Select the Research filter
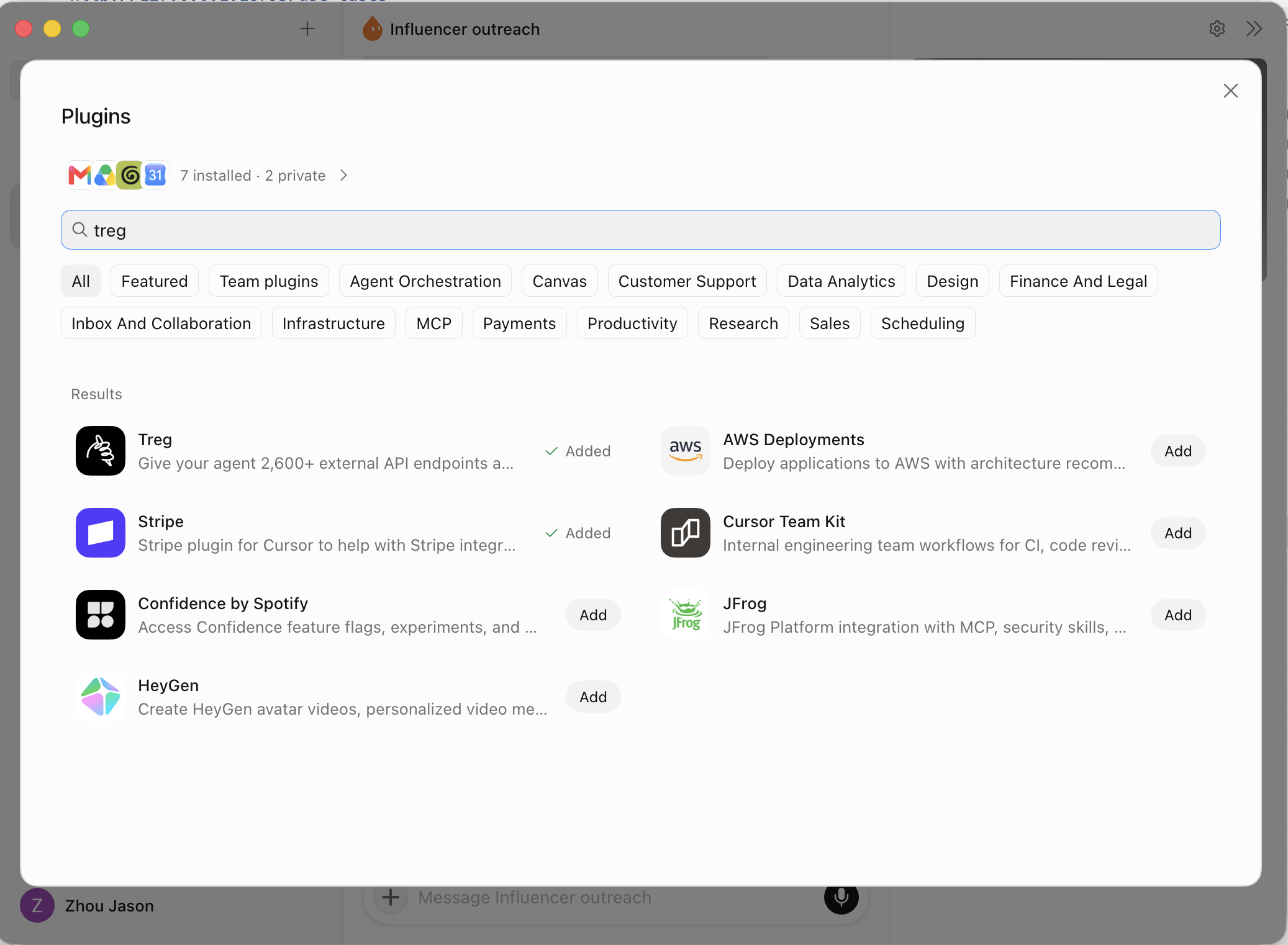The height and width of the screenshot is (945, 1288). click(x=743, y=323)
